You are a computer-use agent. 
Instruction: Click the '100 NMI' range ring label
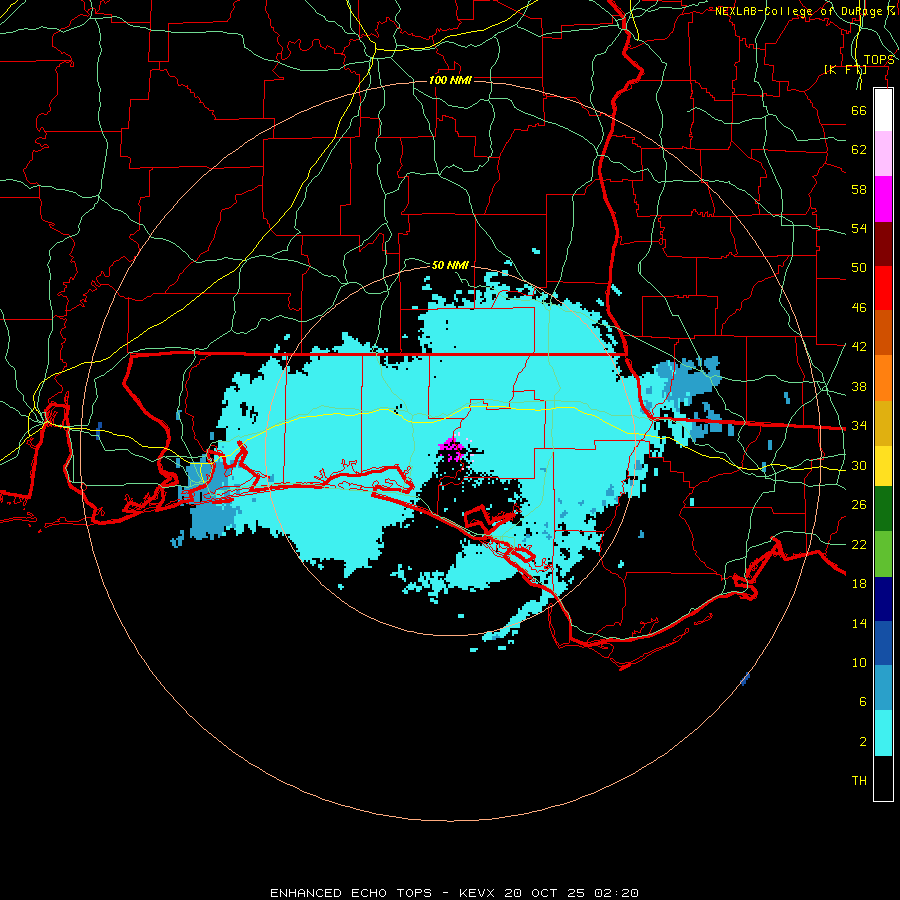(450, 80)
